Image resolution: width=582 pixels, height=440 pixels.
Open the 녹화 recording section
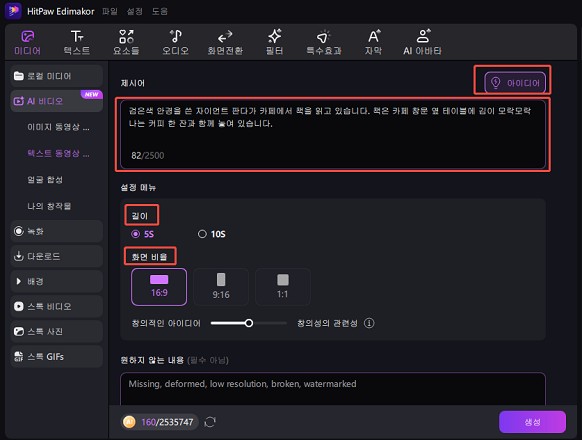(x=56, y=231)
